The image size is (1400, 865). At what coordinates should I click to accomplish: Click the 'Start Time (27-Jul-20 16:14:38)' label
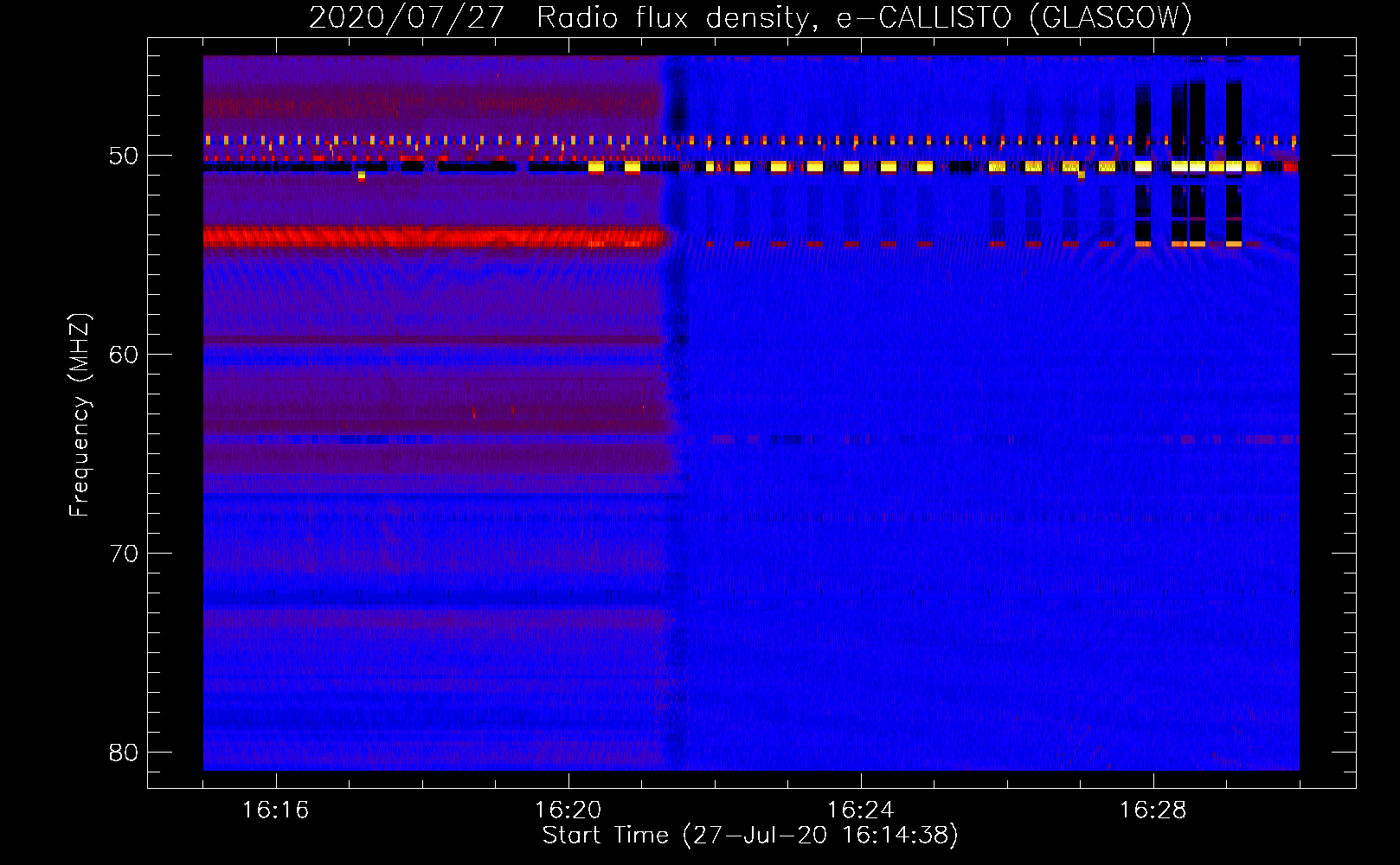[750, 836]
